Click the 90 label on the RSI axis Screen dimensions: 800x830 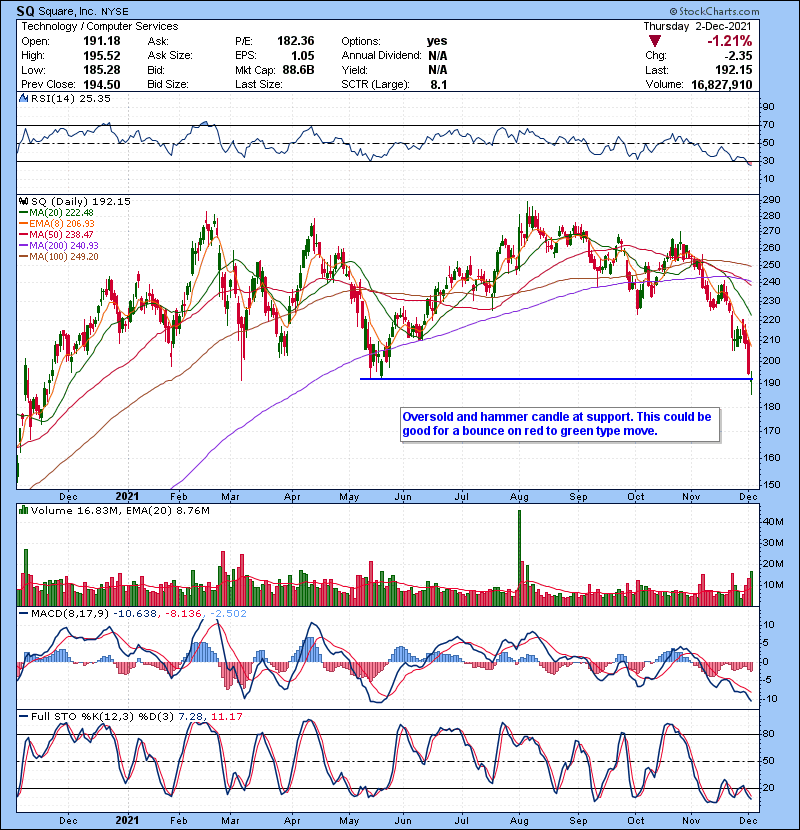click(x=768, y=107)
